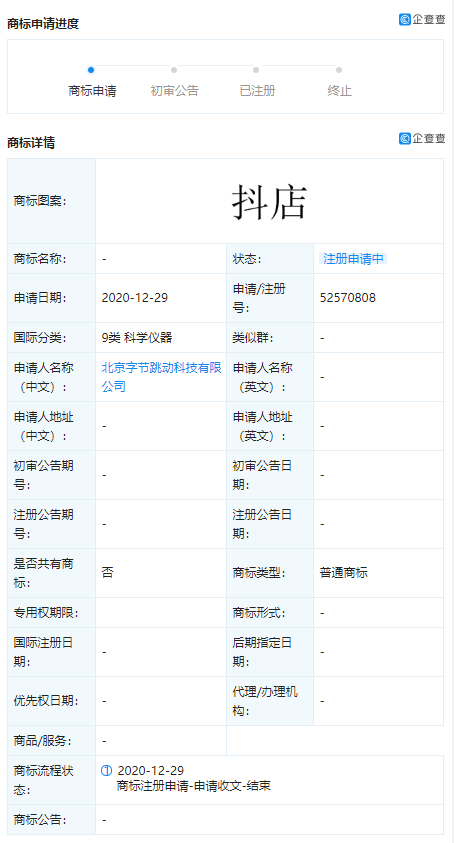
Task: Open 北京字节跳动科技有限公司 applicant link
Action: coord(161,377)
